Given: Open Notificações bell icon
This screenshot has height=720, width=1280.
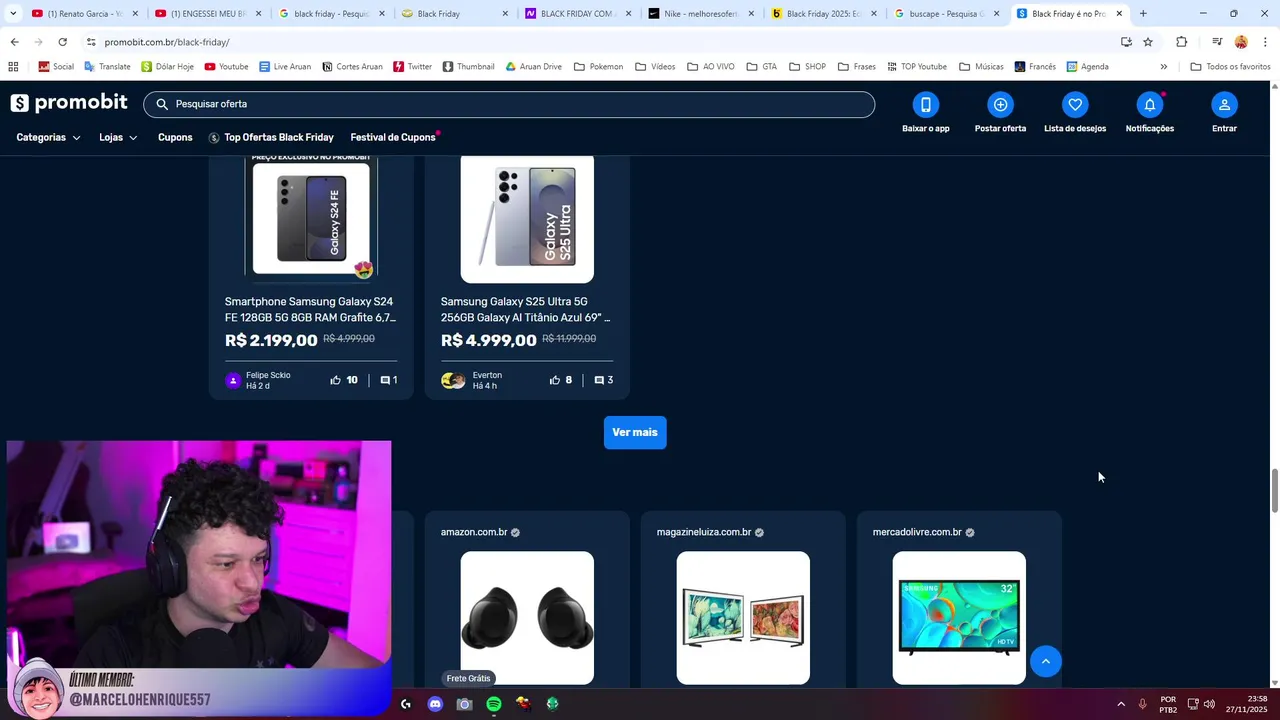Looking at the screenshot, I should click(x=1150, y=105).
